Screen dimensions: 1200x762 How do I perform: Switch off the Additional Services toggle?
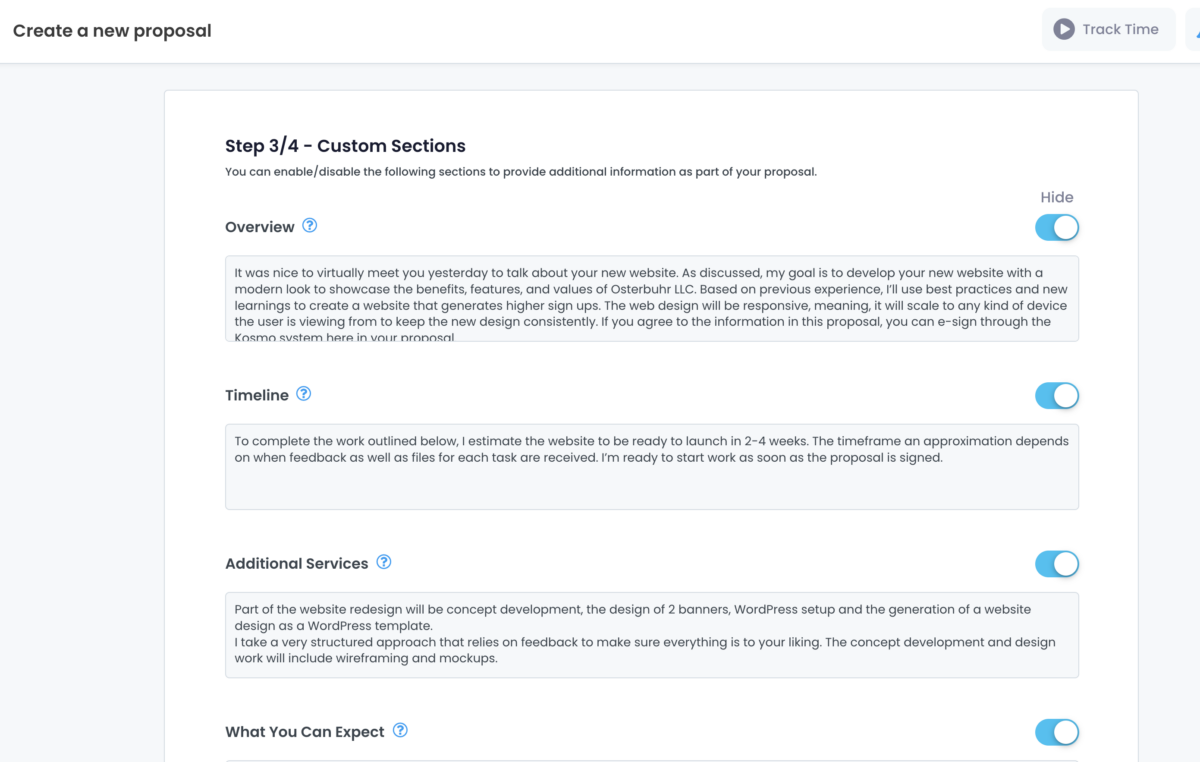tap(1057, 564)
